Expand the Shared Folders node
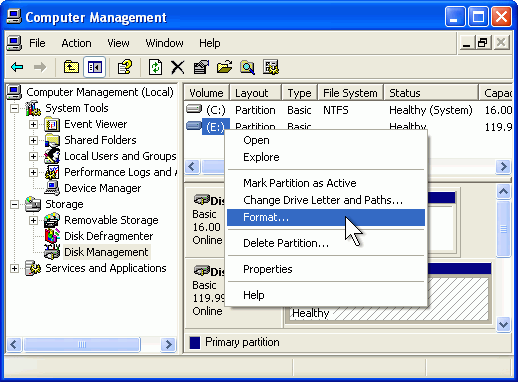The height and width of the screenshot is (382, 518). (33, 140)
